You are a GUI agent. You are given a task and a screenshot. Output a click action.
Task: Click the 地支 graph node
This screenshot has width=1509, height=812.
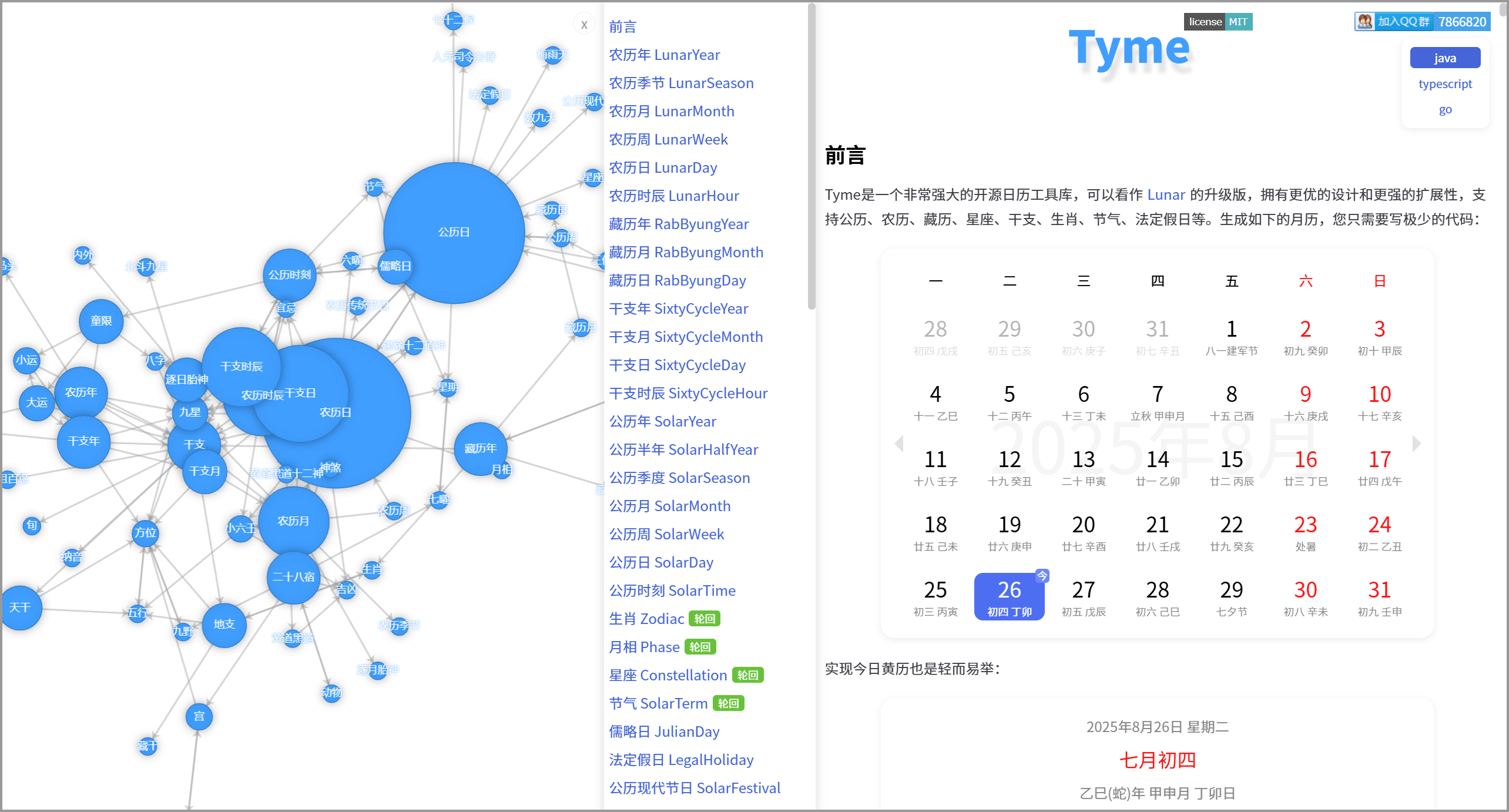click(224, 625)
